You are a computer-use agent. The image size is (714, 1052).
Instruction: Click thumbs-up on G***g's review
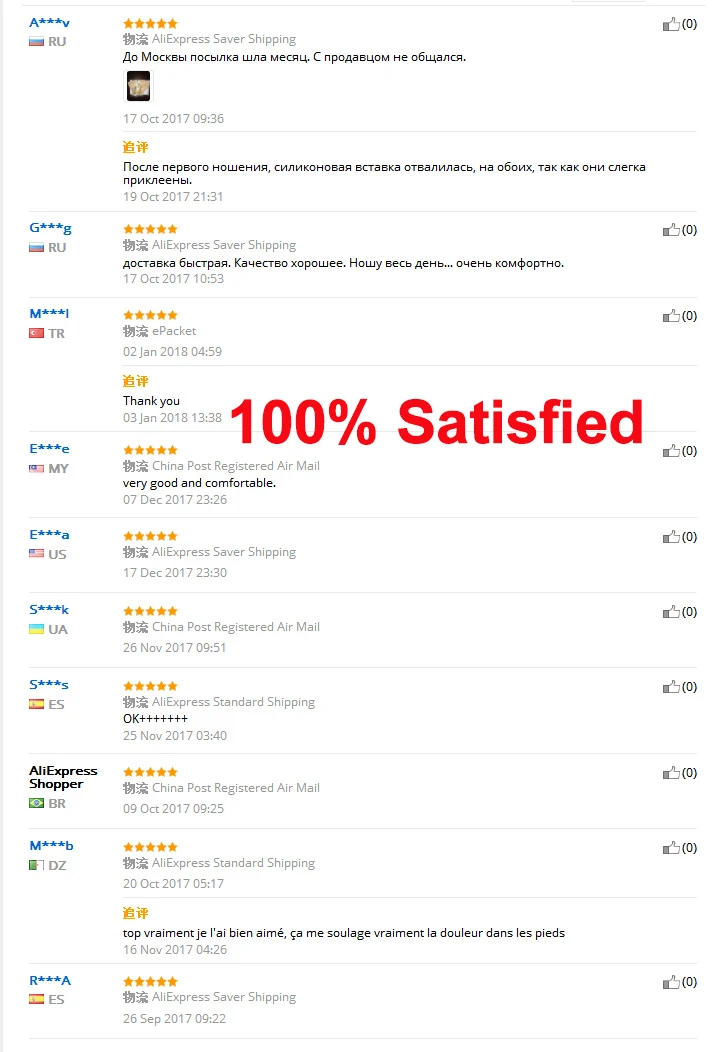671,230
